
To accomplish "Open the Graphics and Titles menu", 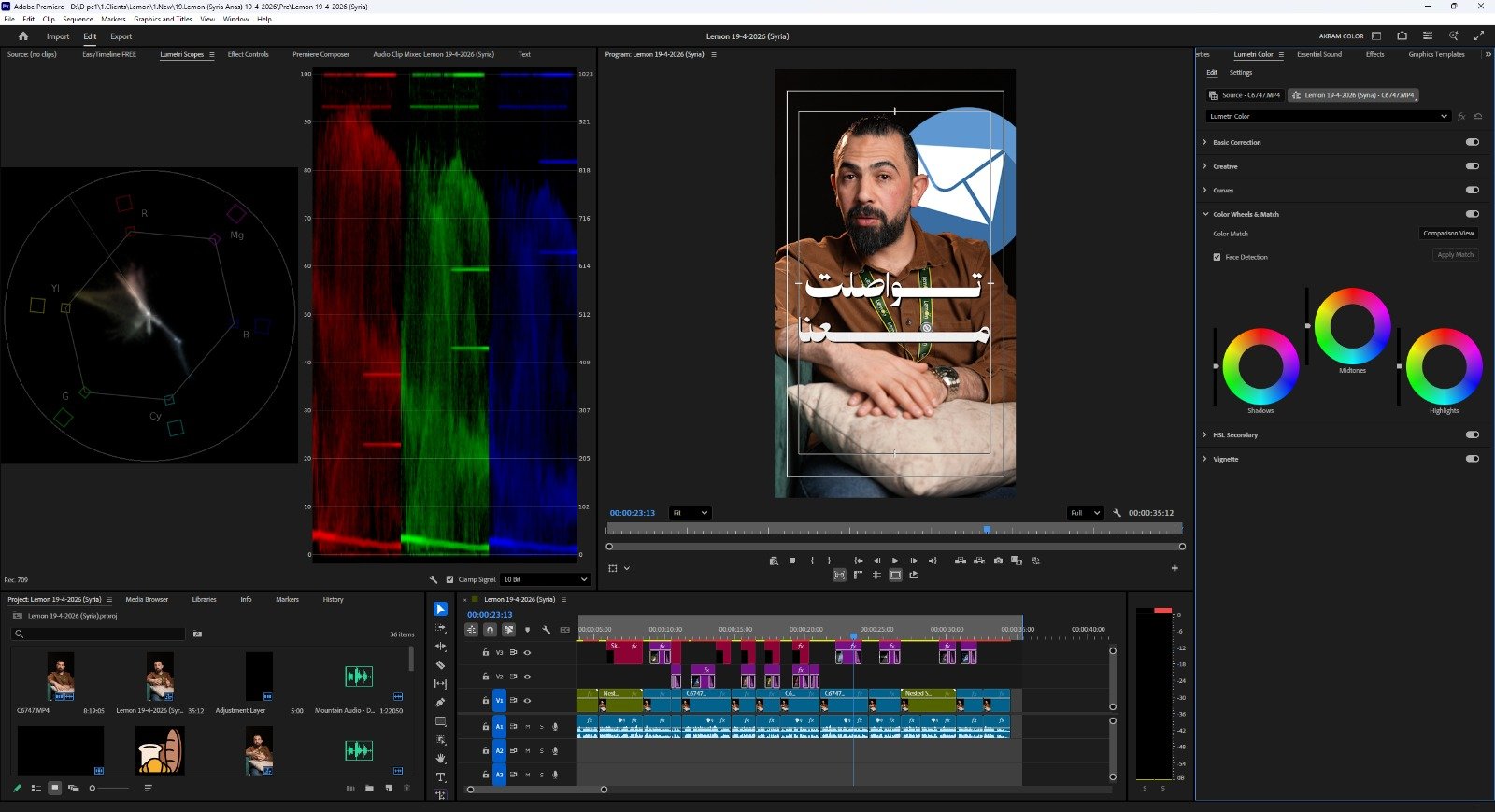I will [x=163, y=19].
